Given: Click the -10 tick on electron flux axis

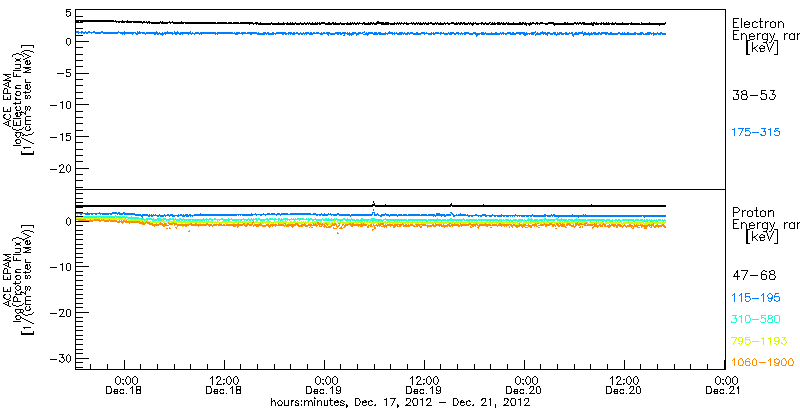Looking at the screenshot, I should [59, 105].
